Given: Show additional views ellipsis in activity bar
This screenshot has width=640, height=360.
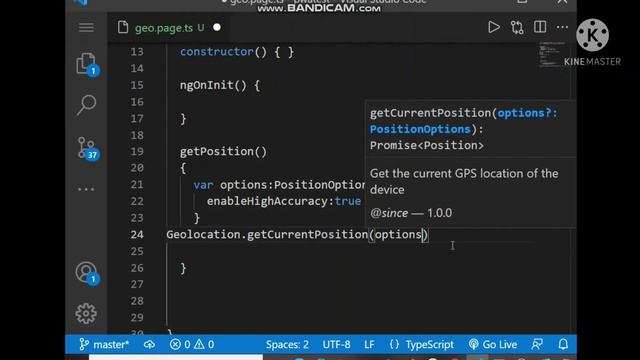Looking at the screenshot, I should 86,189.
